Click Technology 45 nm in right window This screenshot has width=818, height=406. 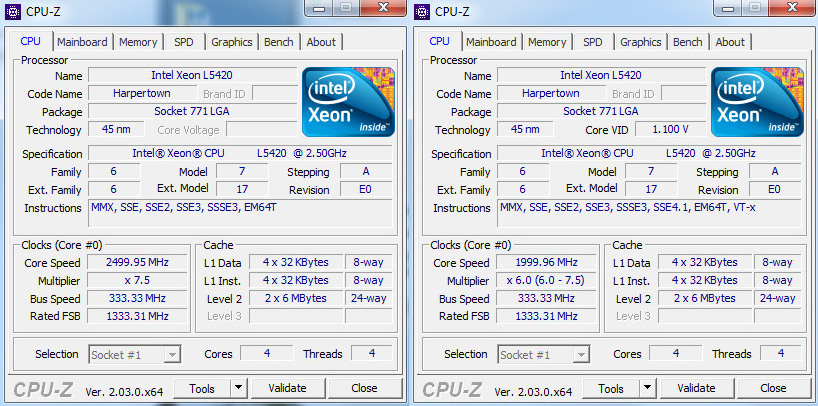click(524, 129)
